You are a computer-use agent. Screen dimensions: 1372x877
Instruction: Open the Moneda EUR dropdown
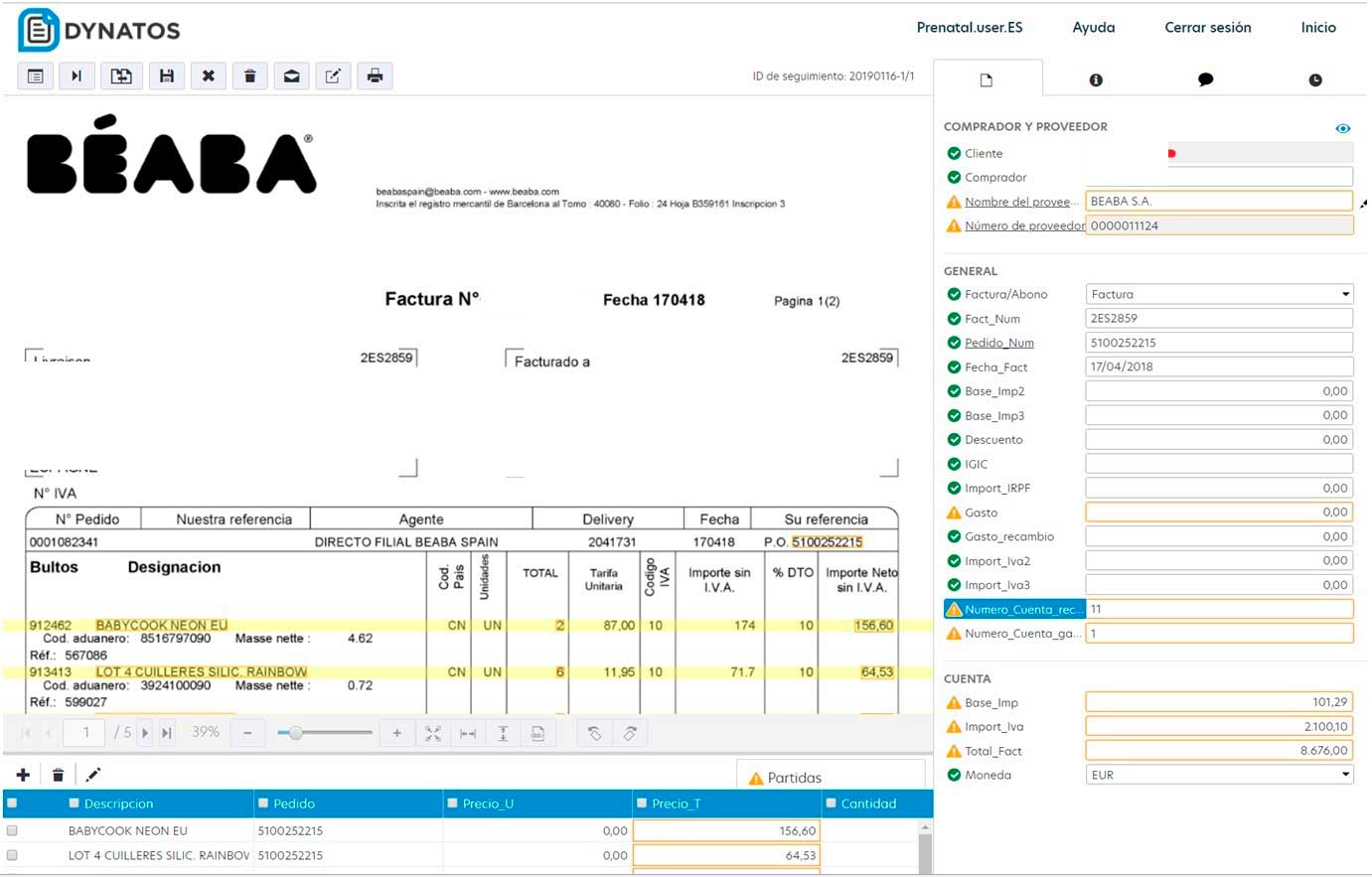click(x=1219, y=775)
